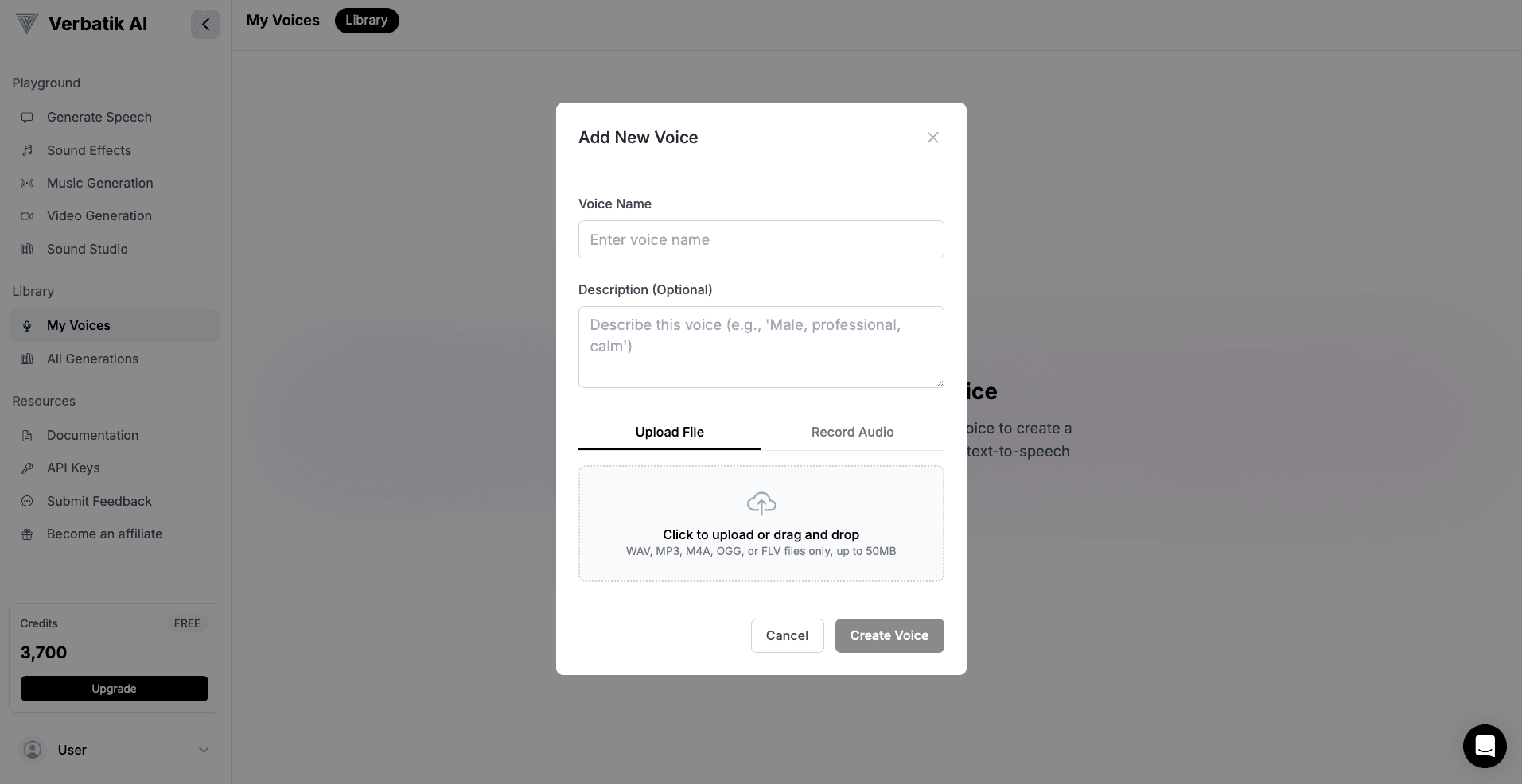
Task: Click the API Keys key icon
Action: coord(27,468)
